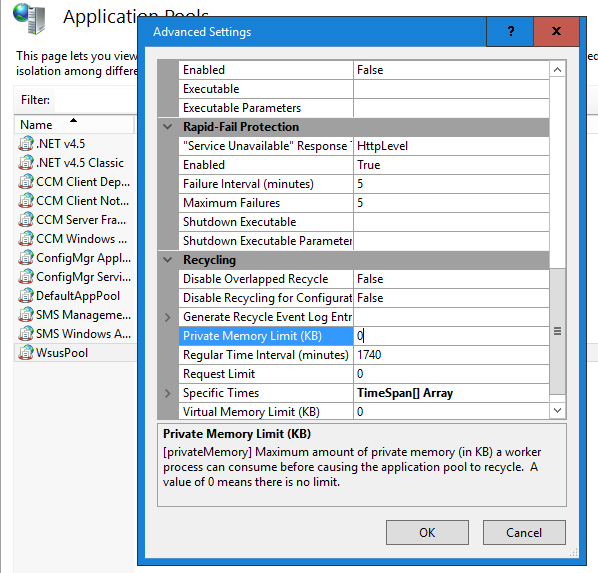Click the Application Pools server globe icon
The width and height of the screenshot is (598, 573).
(30, 18)
